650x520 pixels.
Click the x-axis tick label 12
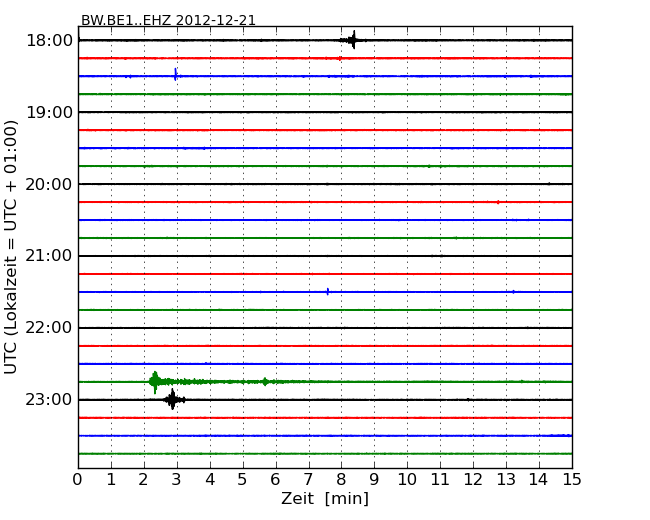473,480
